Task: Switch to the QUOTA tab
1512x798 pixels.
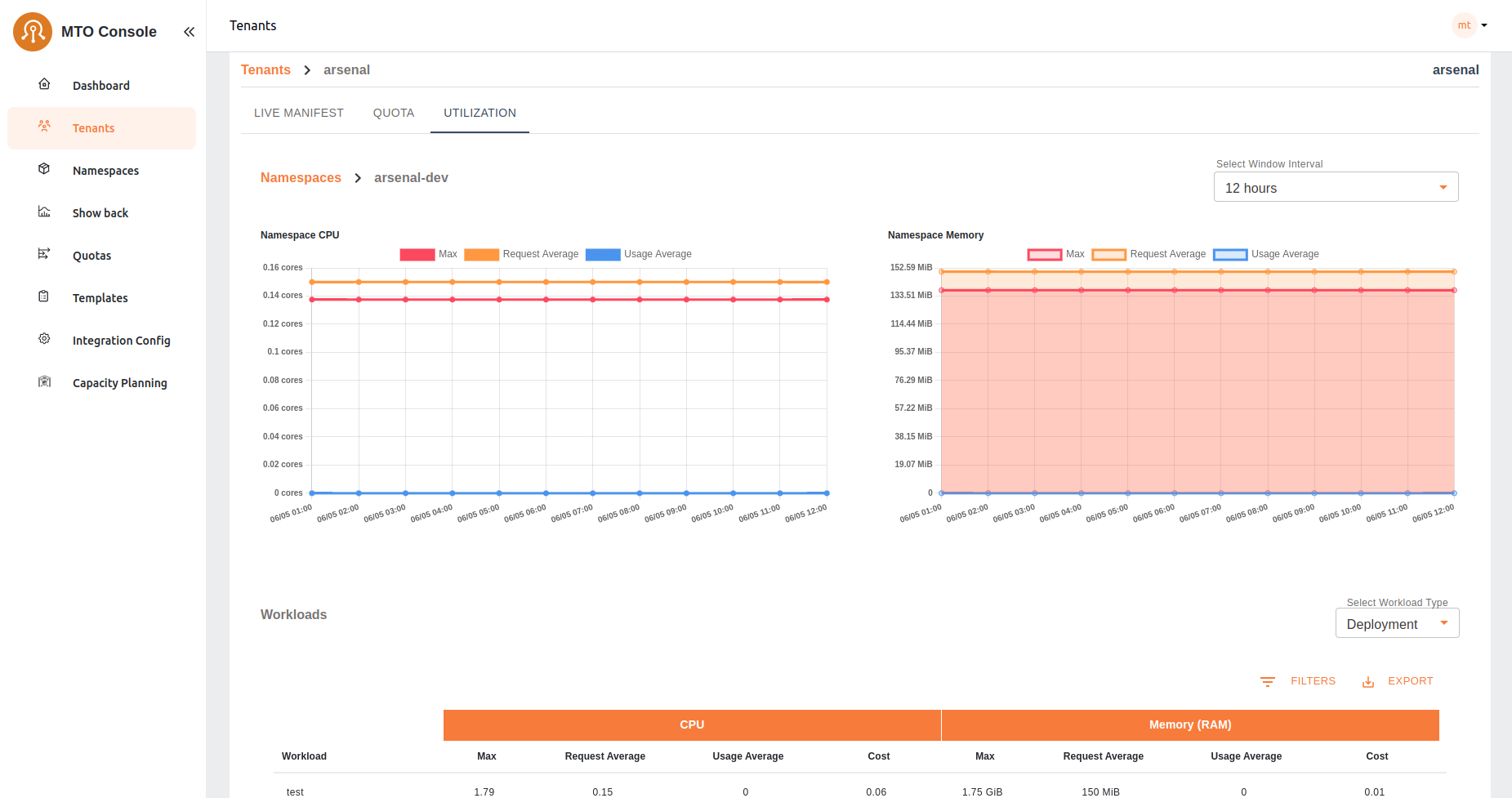Action: click(x=394, y=113)
